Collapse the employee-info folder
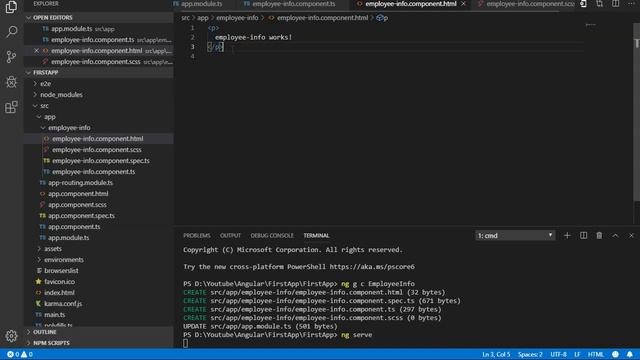This screenshot has height=360, width=640. tap(99, 127)
